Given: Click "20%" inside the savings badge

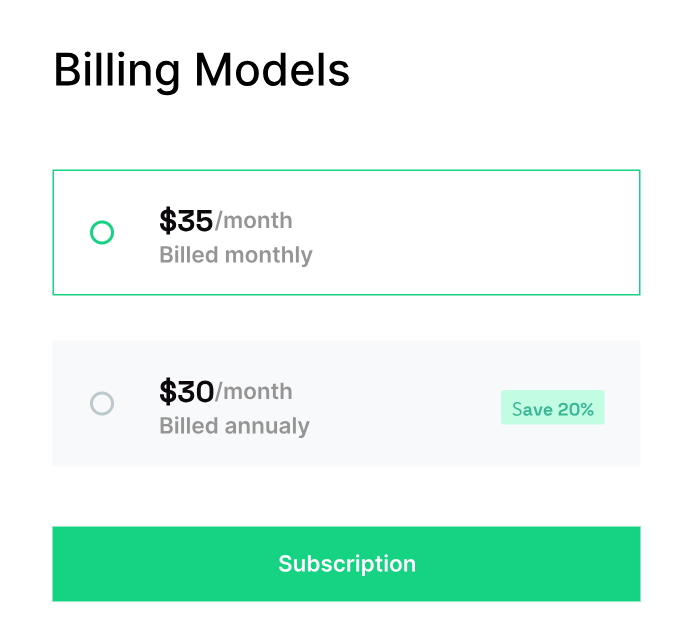Looking at the screenshot, I should pos(576,408).
